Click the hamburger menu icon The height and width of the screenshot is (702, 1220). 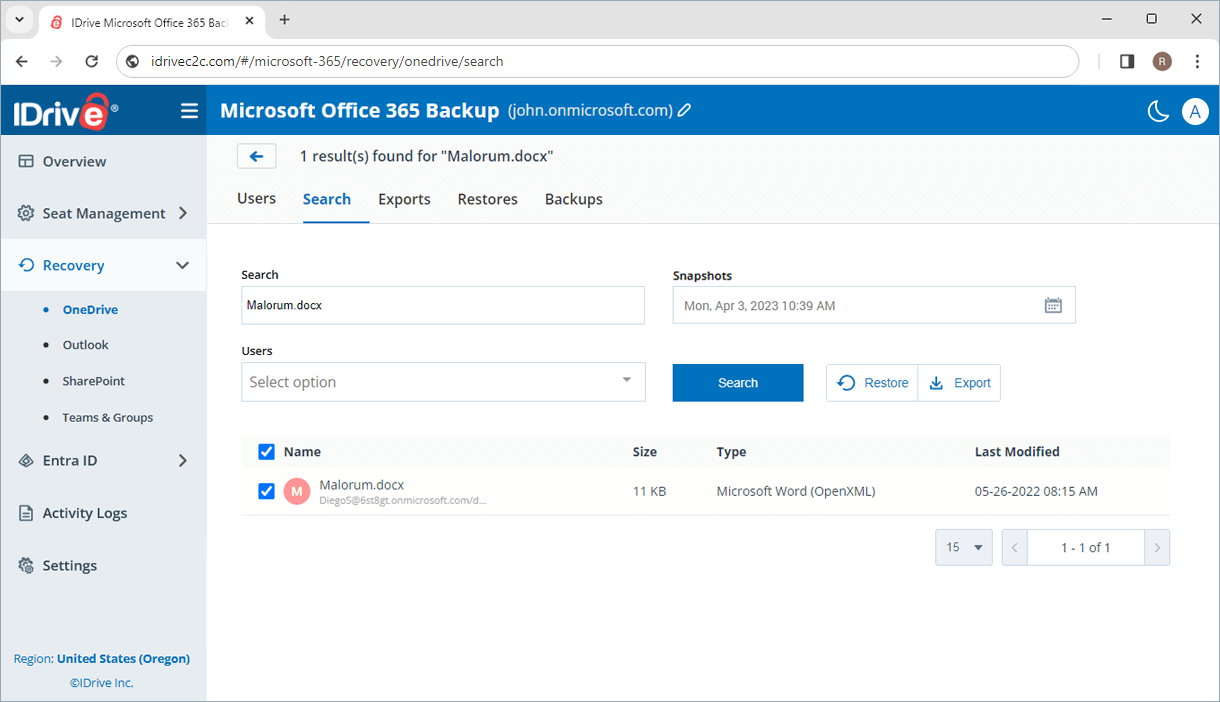pos(189,111)
